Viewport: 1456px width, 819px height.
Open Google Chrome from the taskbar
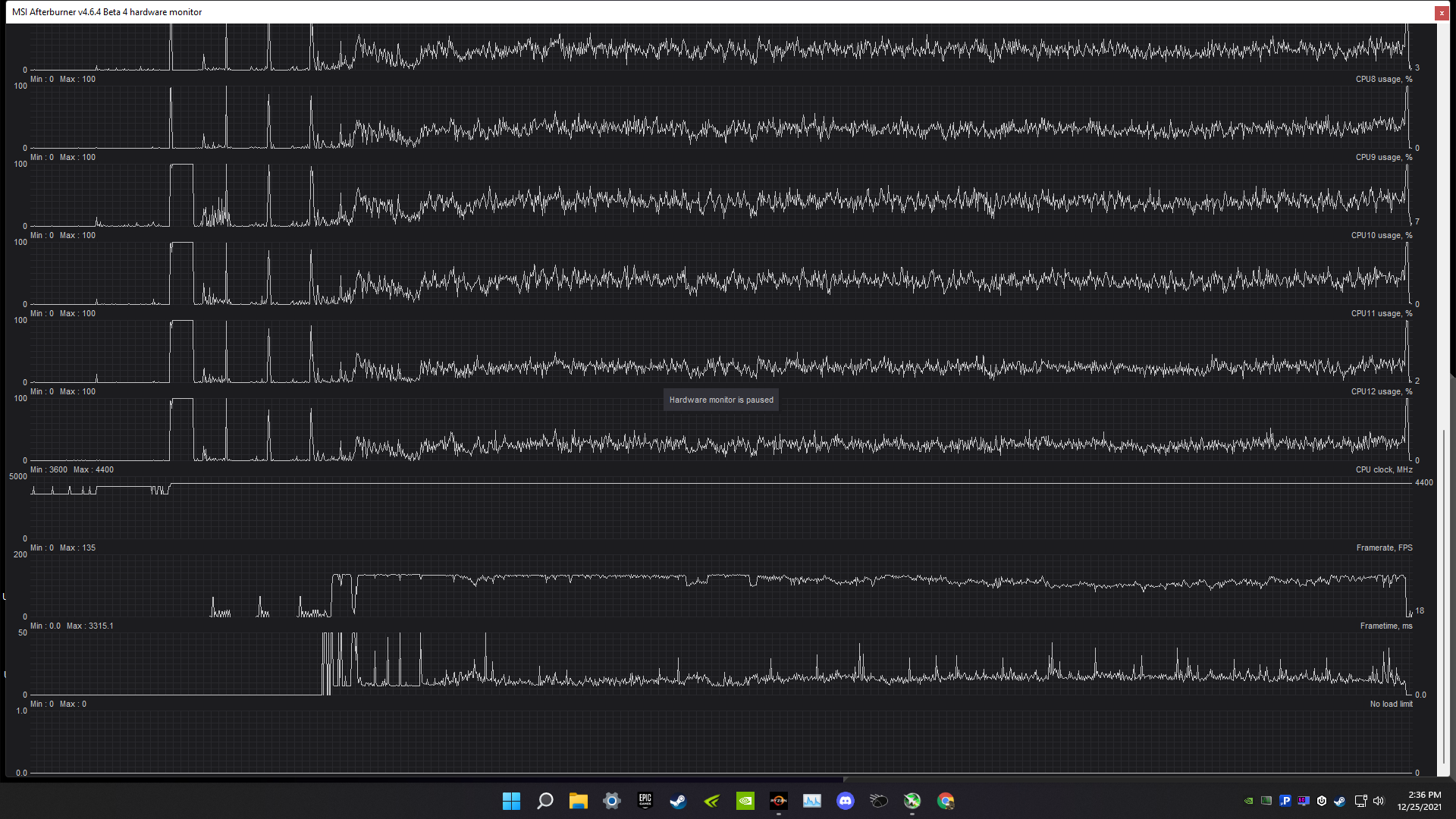click(946, 801)
